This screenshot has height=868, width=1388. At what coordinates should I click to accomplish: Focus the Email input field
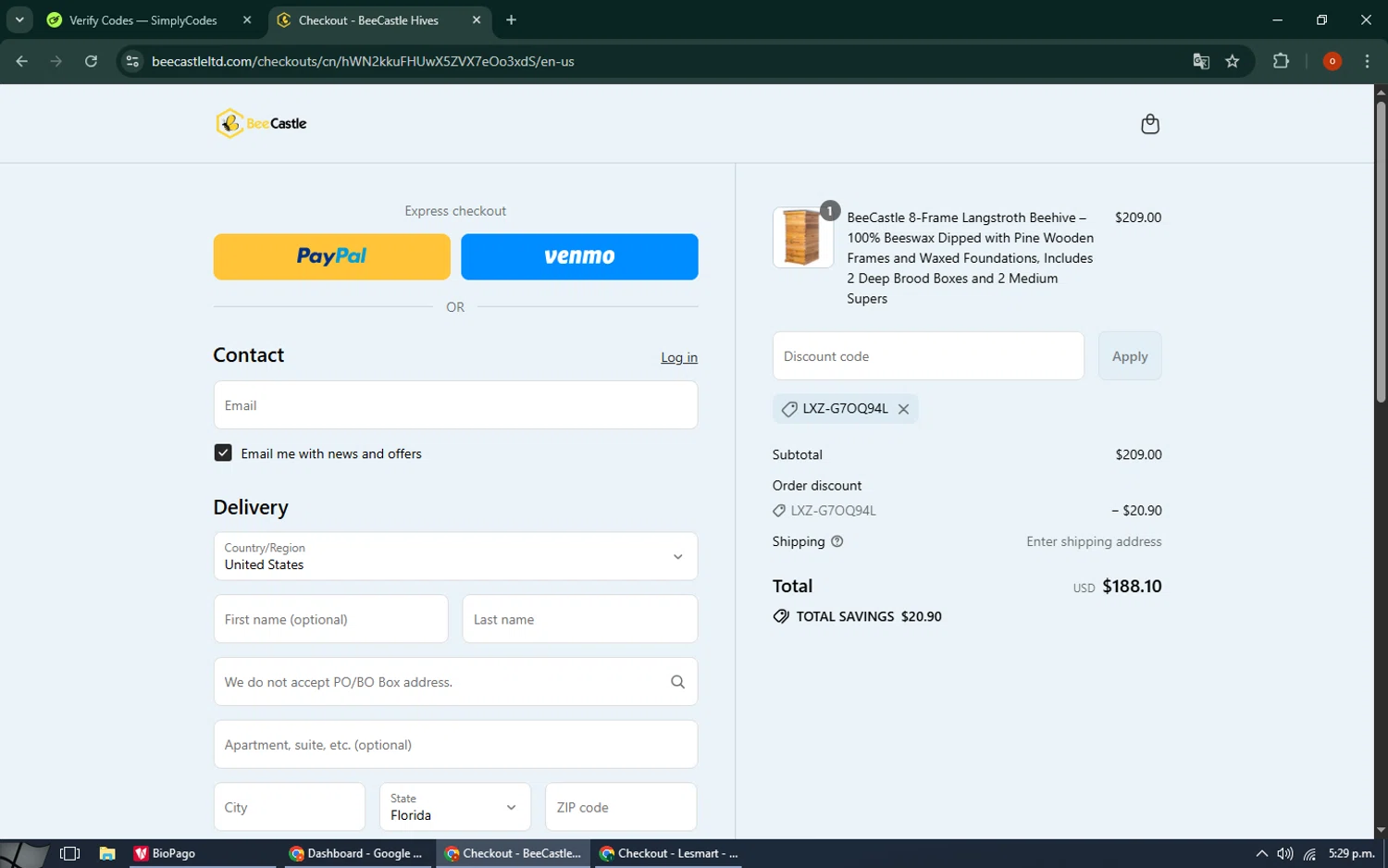[455, 405]
